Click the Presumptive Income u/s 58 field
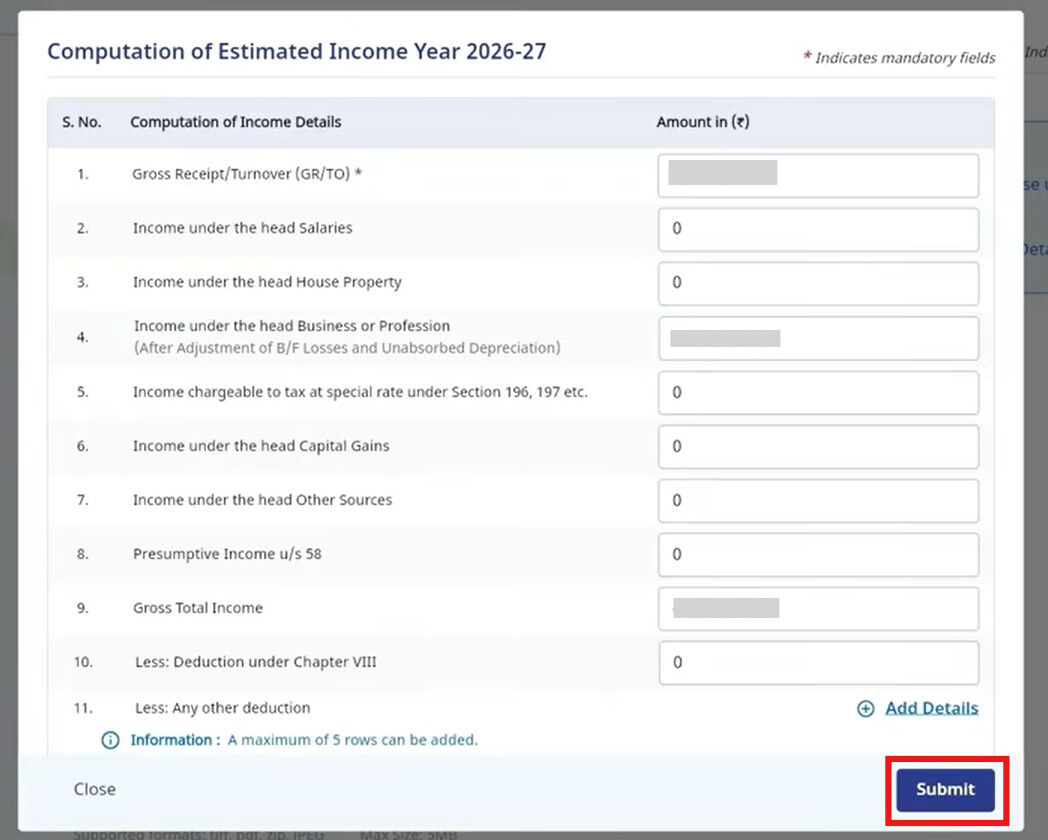Screen dimensions: 1048x840 point(818,555)
